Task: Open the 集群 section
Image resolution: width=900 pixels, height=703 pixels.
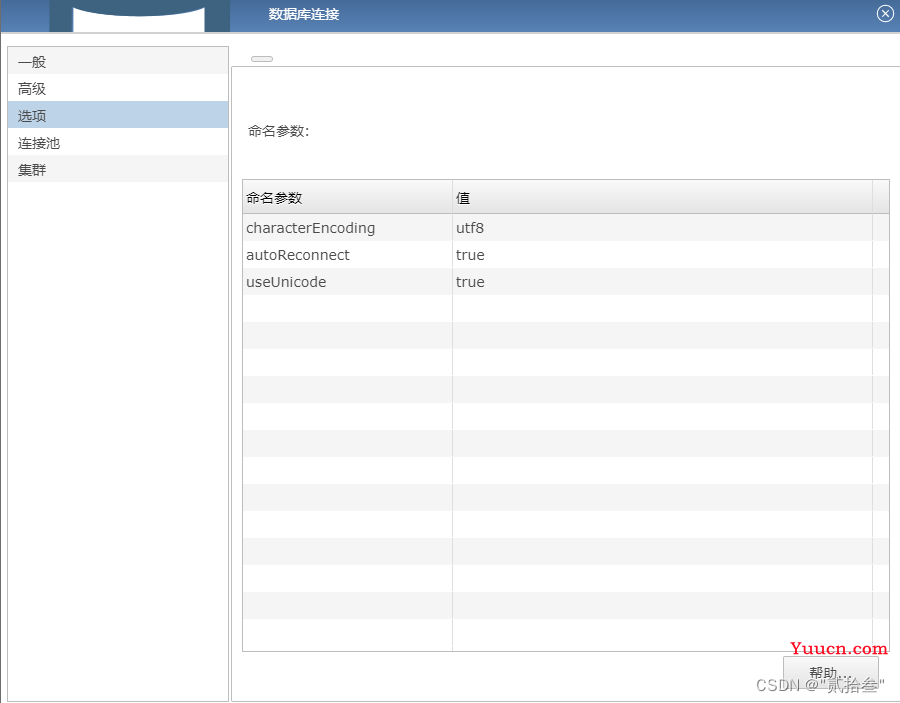Action: click(x=118, y=169)
